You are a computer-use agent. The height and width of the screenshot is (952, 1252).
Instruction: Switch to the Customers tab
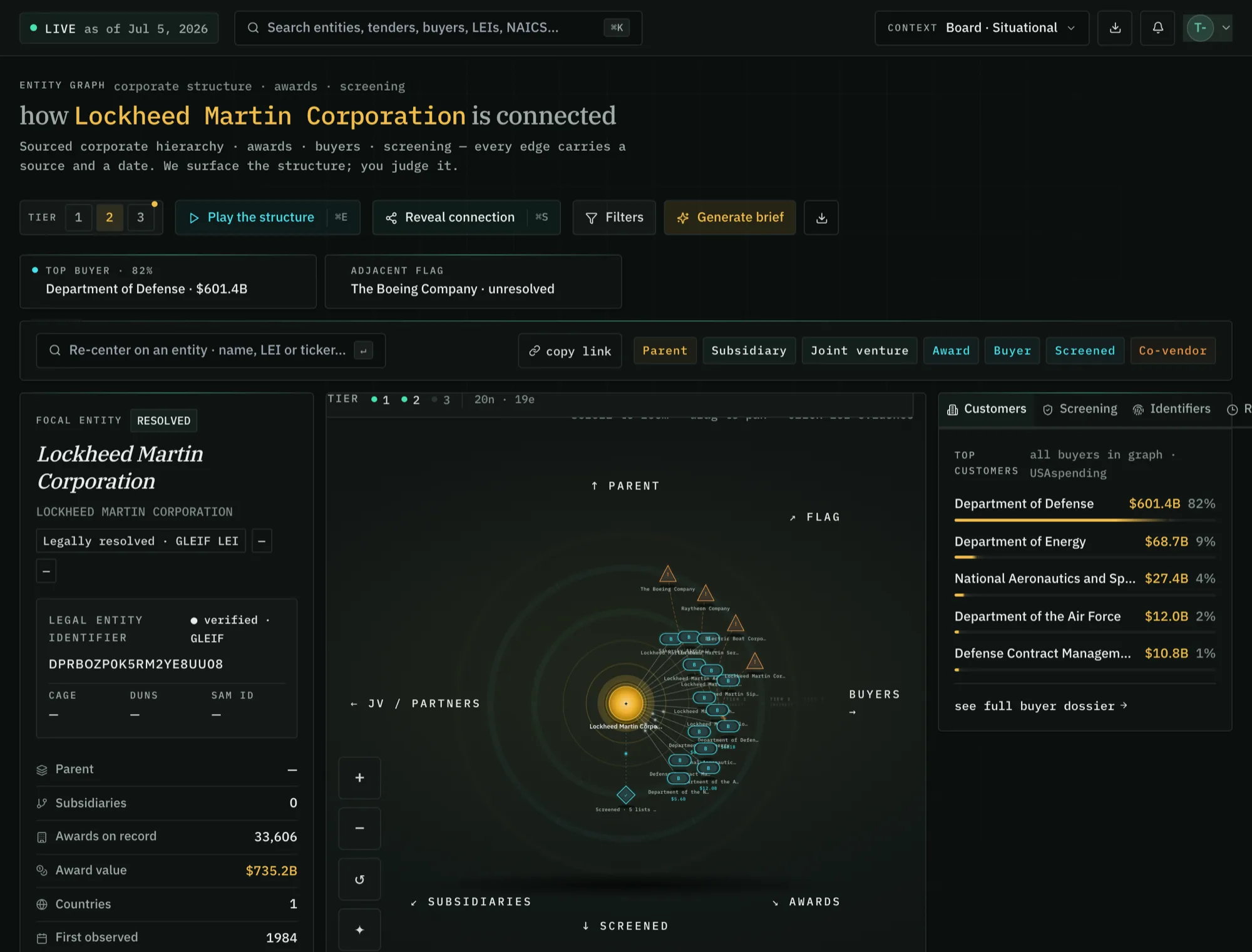(x=987, y=409)
